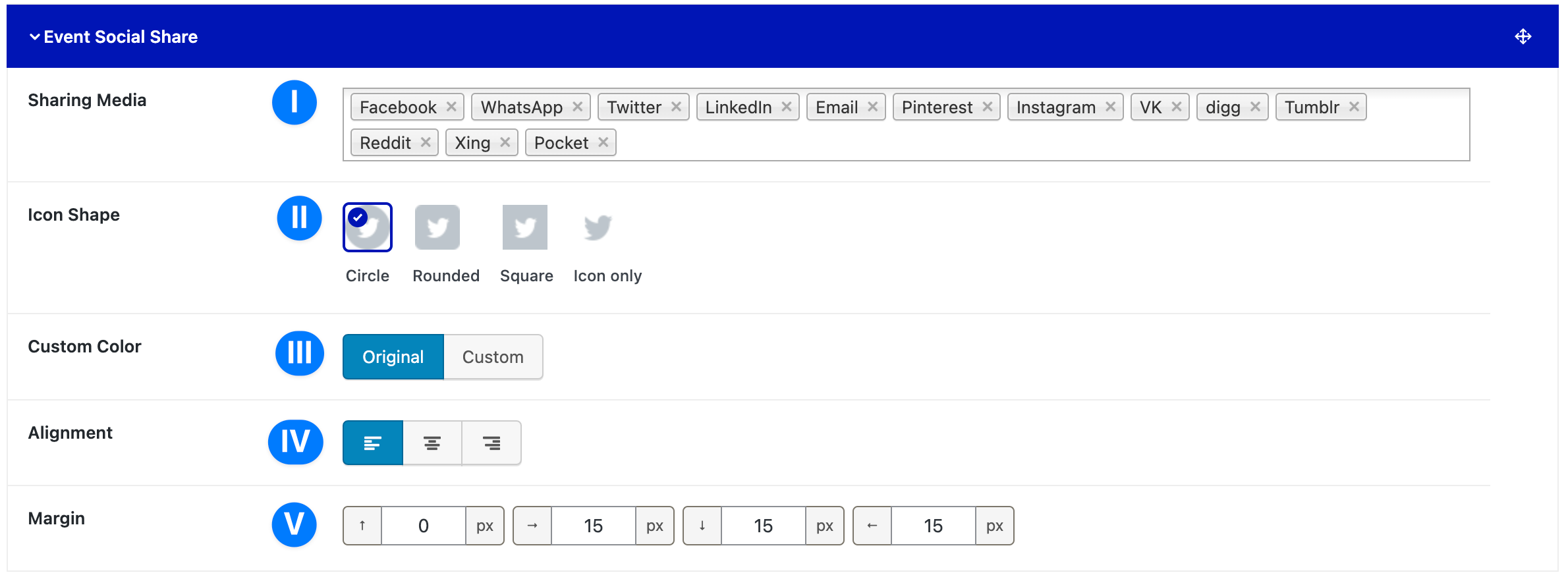
Task: Set alignment to right
Action: 491,443
